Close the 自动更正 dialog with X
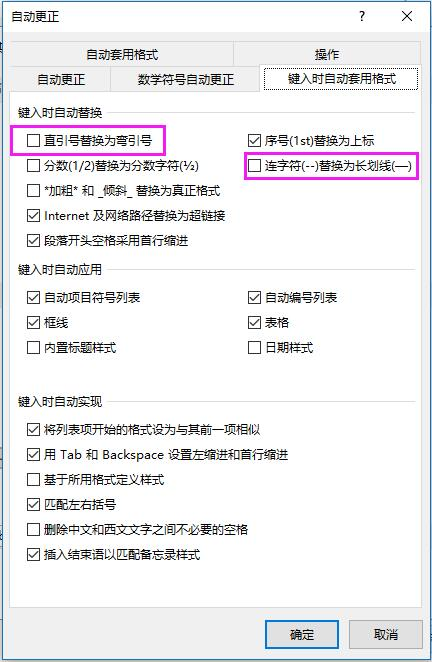 [x=407, y=16]
